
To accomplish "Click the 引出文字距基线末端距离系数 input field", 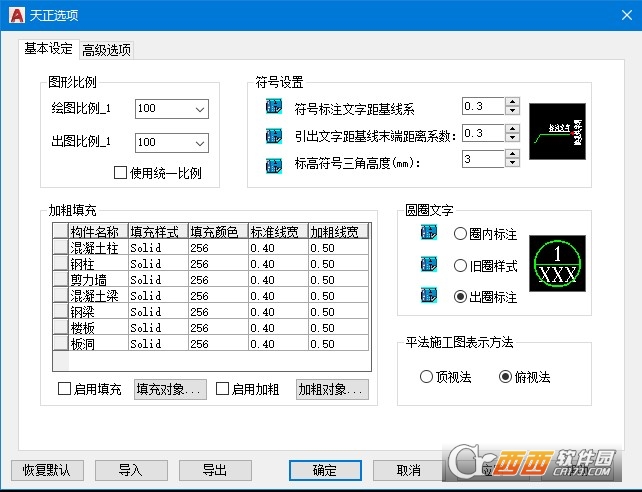I will coord(483,133).
